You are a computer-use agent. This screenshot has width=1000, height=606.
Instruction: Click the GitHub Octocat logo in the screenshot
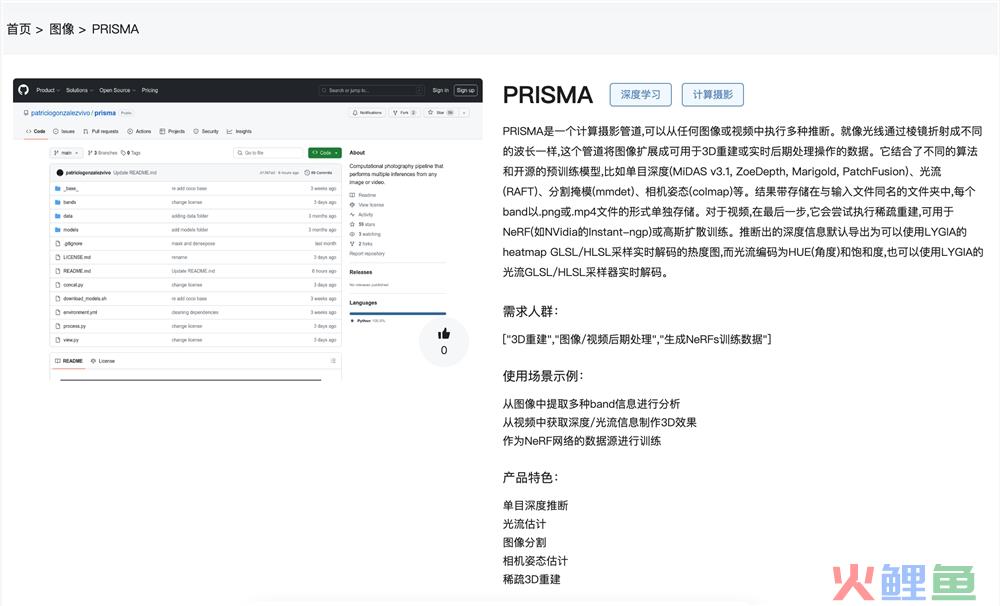[x=24, y=90]
